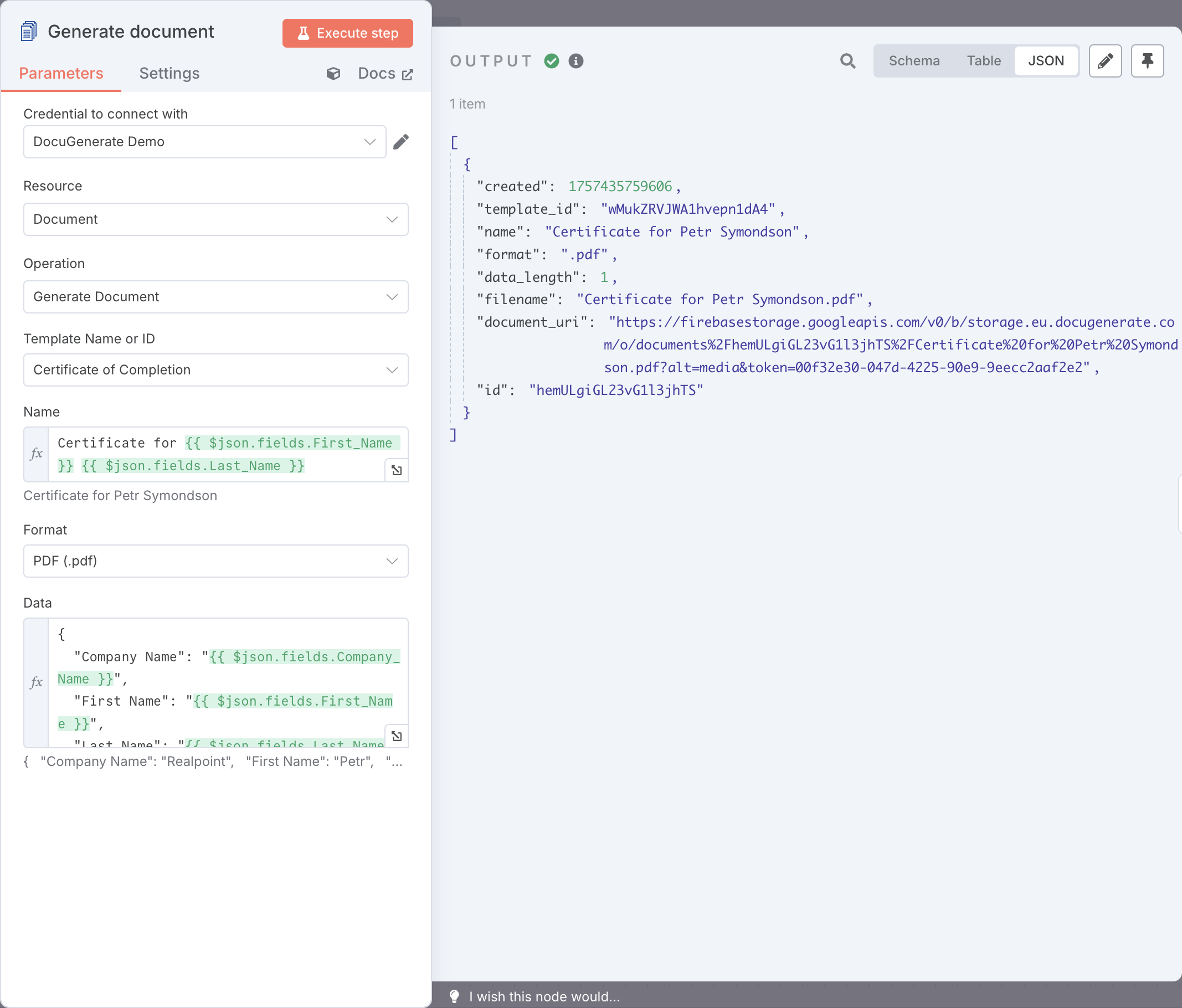Click the format value ".pdf"
The width and height of the screenshot is (1182, 1008).
coord(584,254)
